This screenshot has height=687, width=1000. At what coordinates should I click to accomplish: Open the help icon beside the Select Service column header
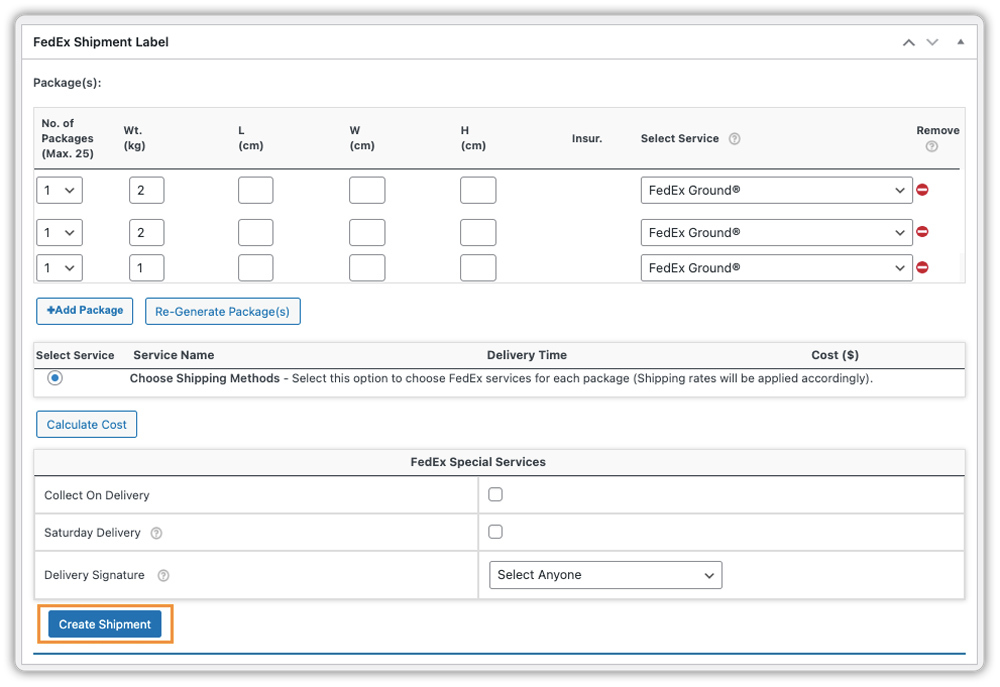735,138
